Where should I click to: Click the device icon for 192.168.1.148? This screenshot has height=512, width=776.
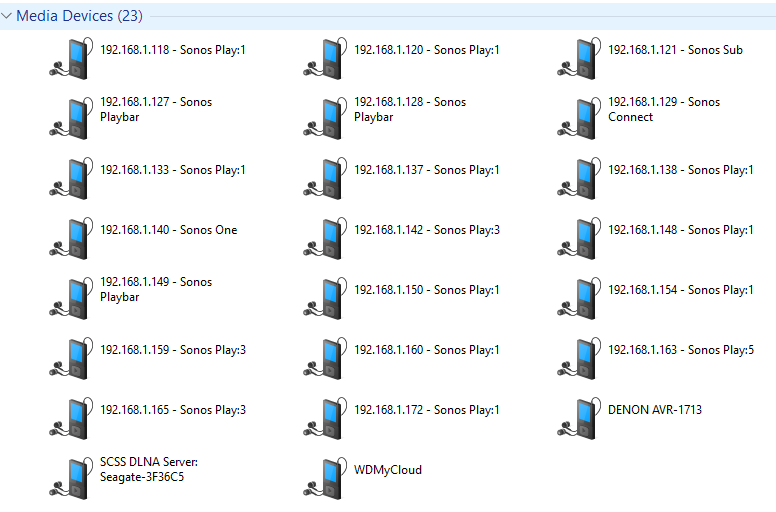click(x=579, y=238)
